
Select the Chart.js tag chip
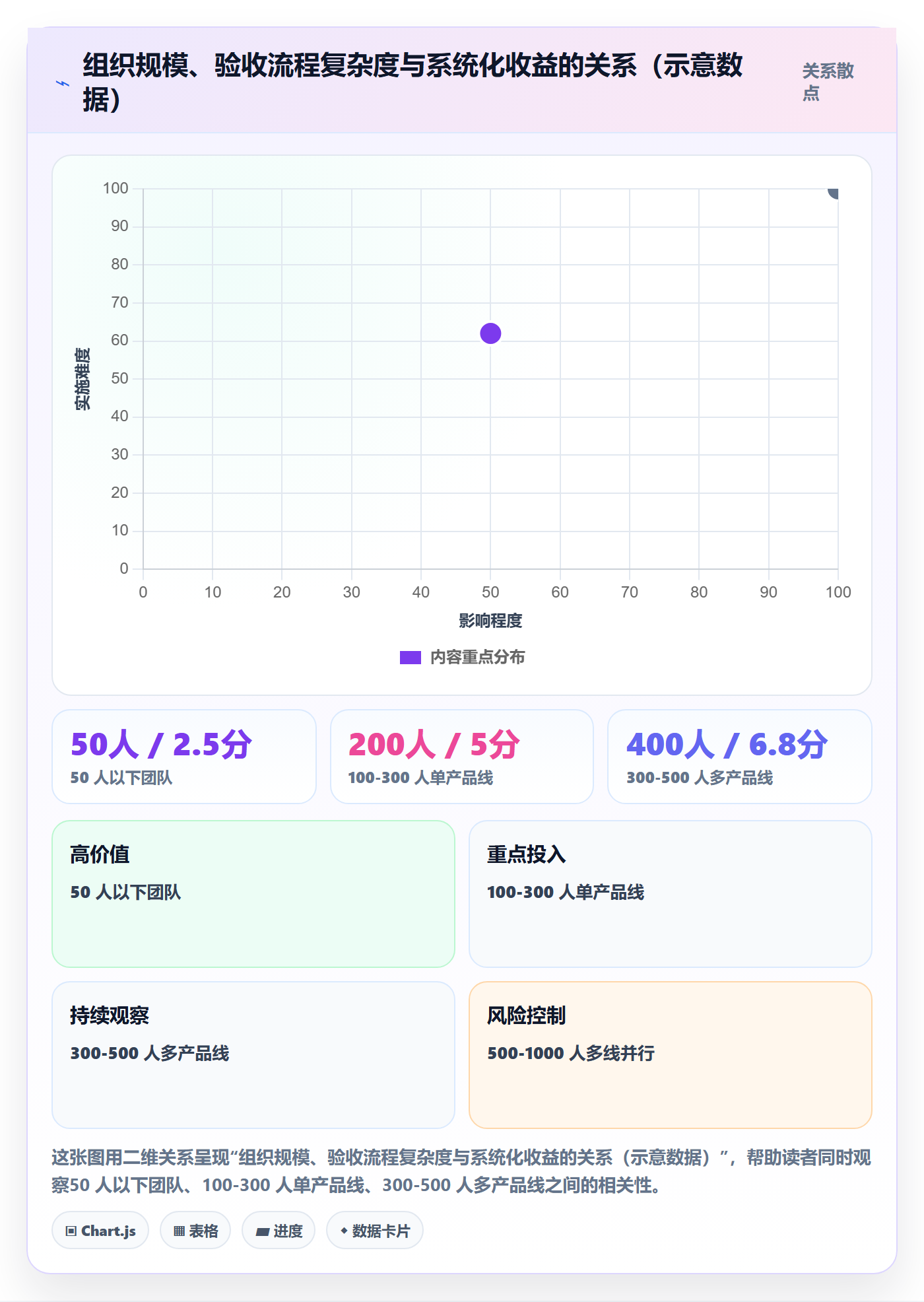coord(100,1231)
